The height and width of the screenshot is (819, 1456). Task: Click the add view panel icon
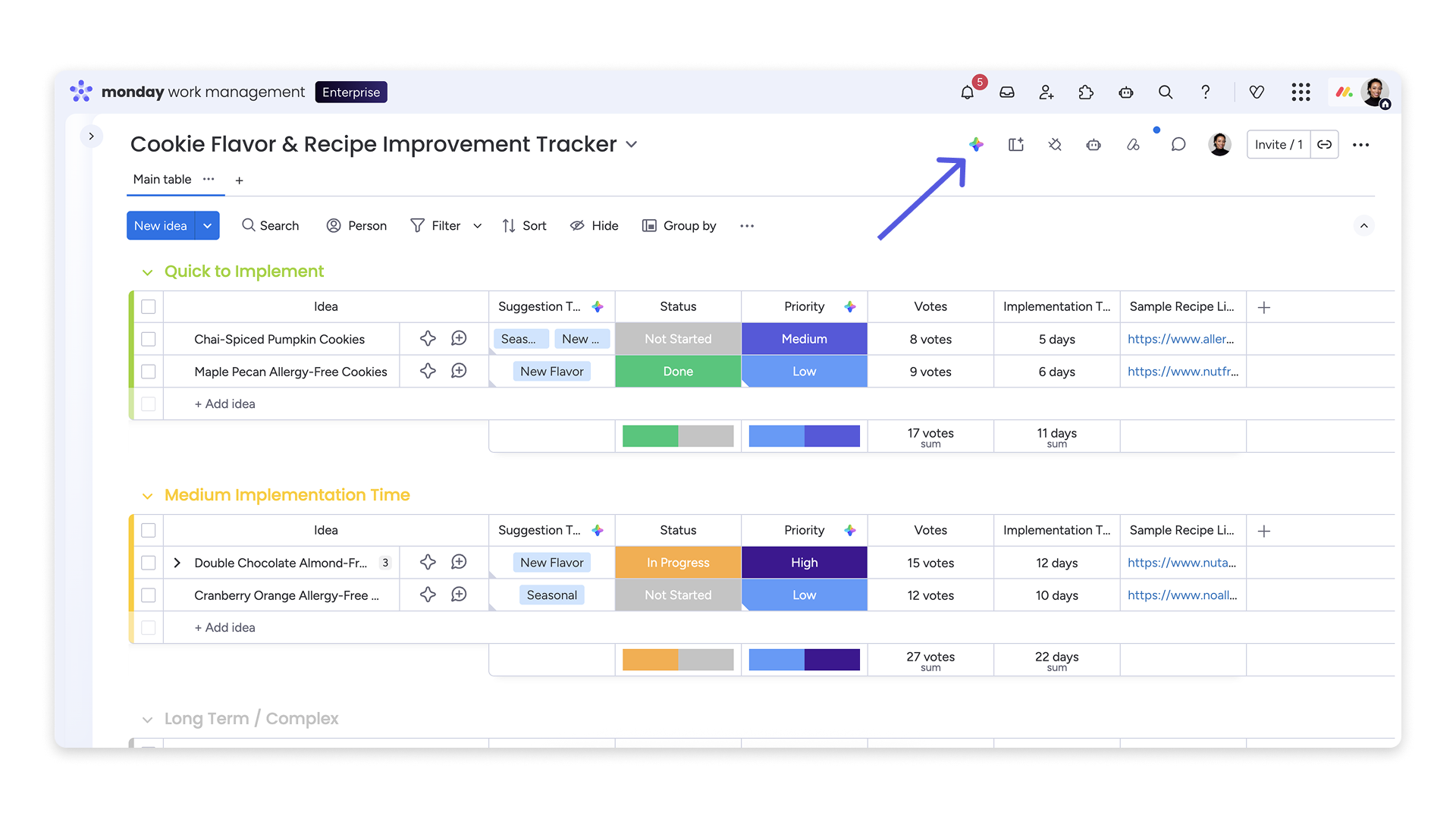tap(1016, 144)
